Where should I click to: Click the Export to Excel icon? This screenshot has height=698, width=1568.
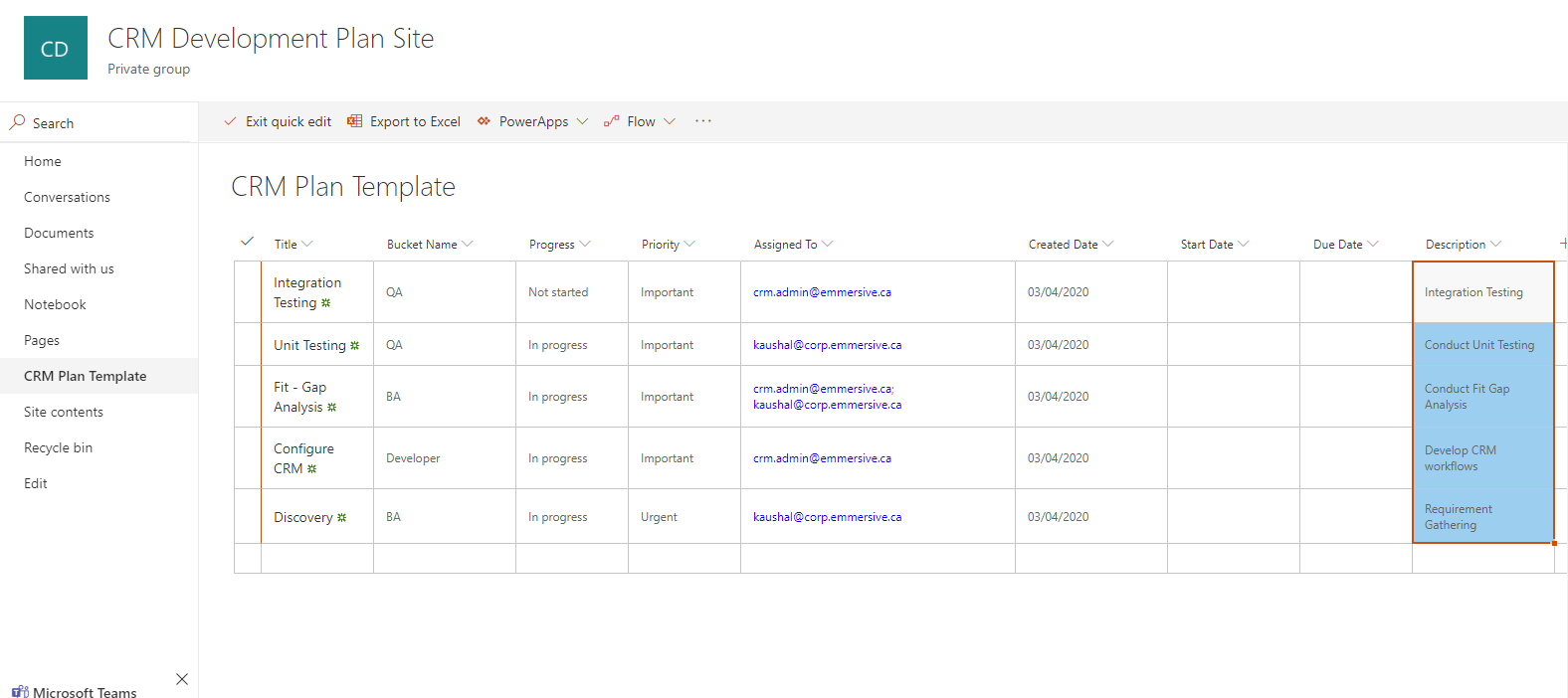354,121
